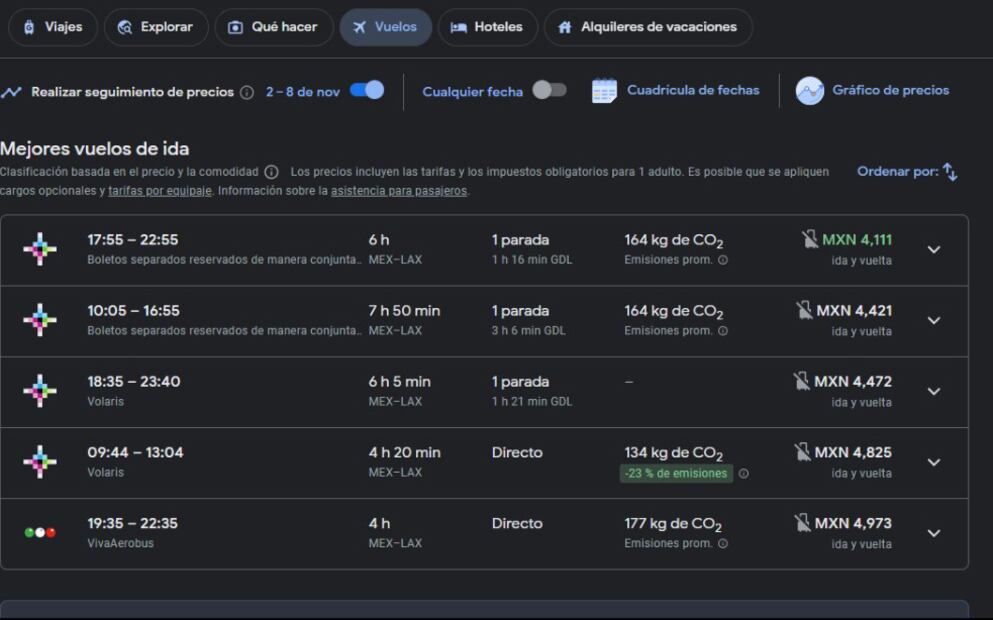Open the Gráfico de precios chart icon
This screenshot has width=993, height=620.
coord(809,91)
